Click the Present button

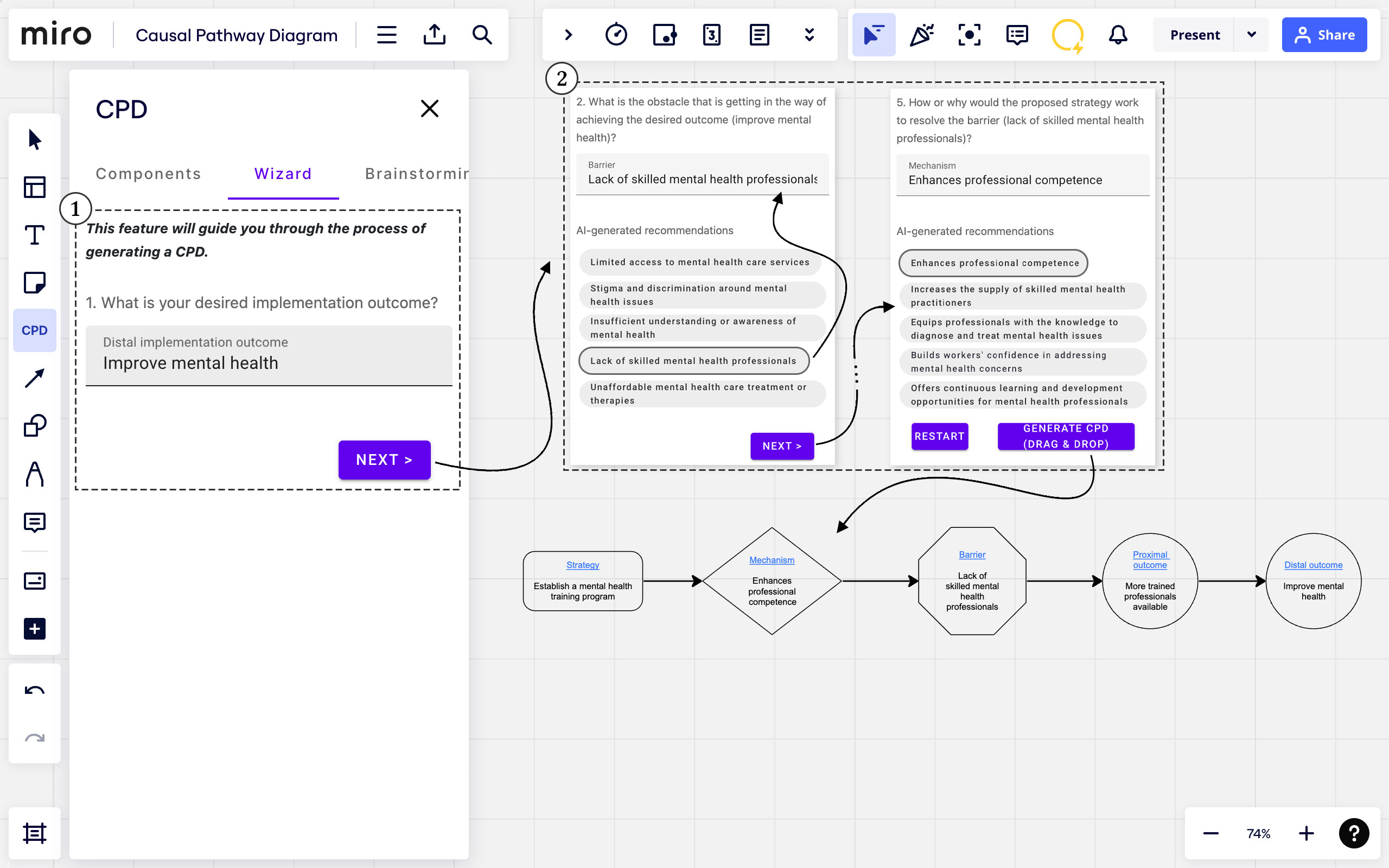[1194, 35]
